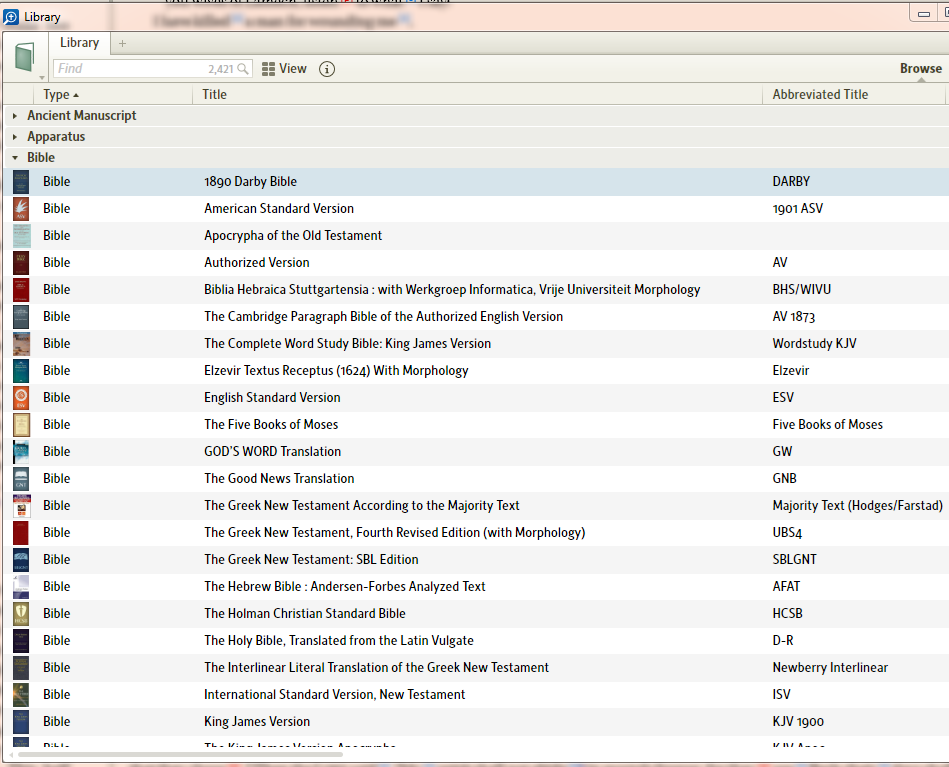
Task: Open the green book panel menu icon
Action: [x=24, y=56]
